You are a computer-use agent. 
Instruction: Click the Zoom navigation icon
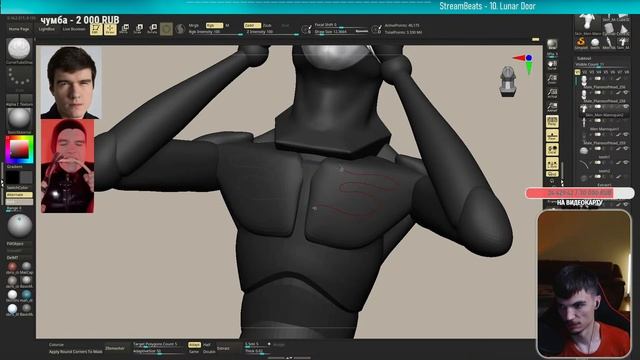[x=552, y=79]
